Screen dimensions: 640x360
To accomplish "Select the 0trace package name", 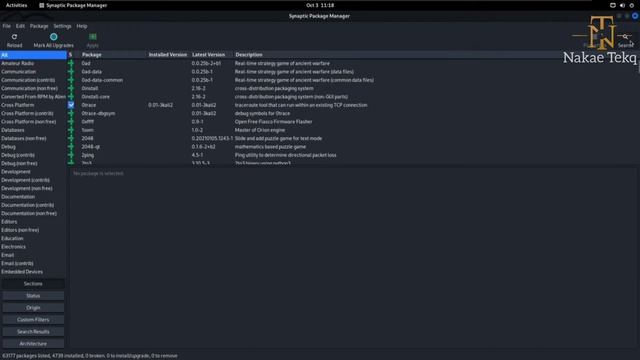I will pos(89,105).
